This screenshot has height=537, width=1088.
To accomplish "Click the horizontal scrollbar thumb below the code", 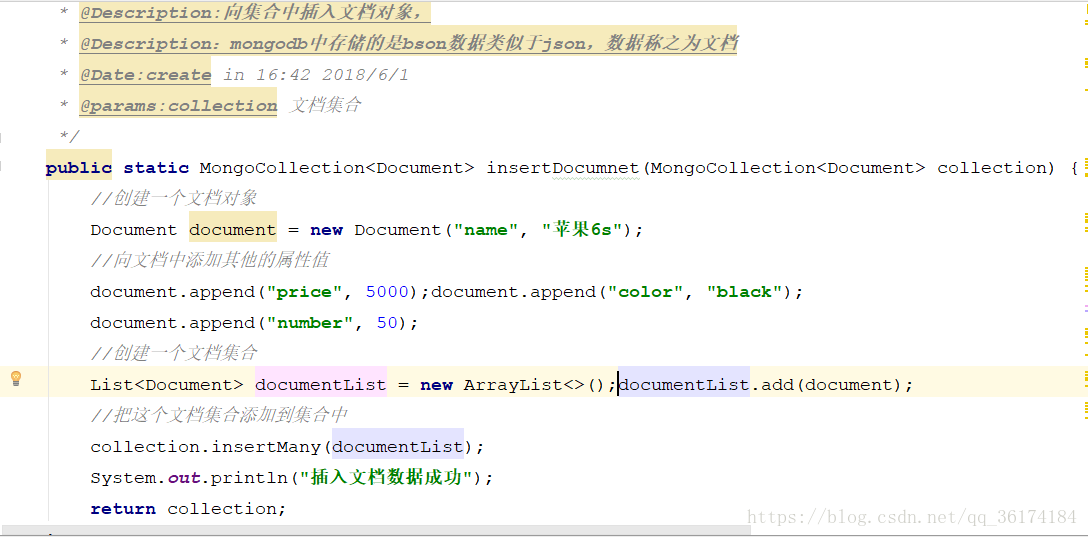I will click(x=375, y=530).
